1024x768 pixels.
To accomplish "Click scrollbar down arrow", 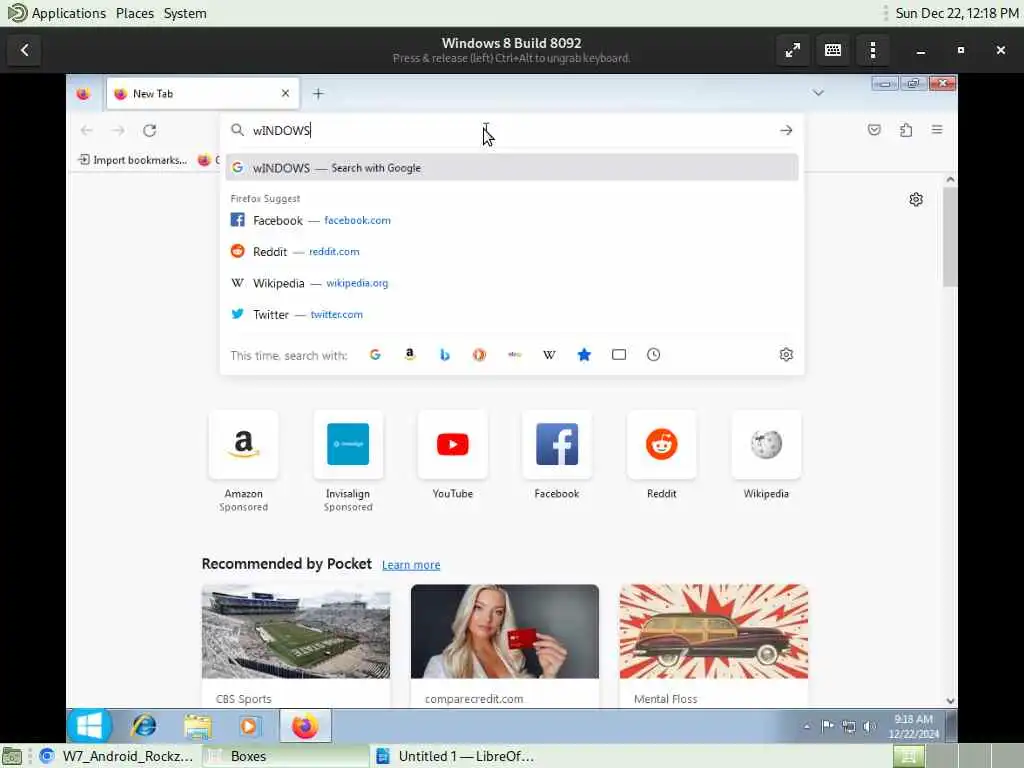I will coord(950,701).
